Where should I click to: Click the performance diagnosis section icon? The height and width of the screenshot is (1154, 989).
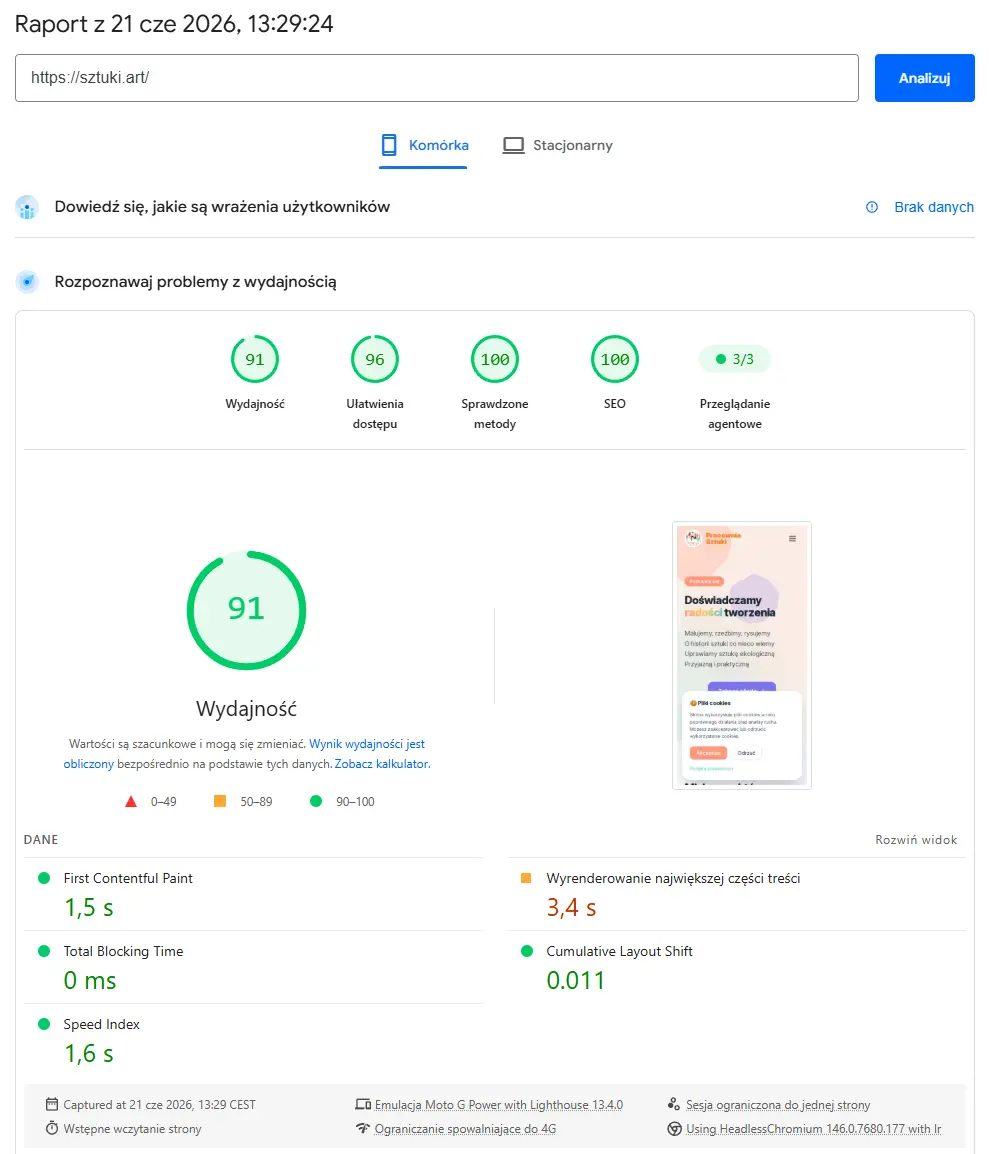point(27,282)
